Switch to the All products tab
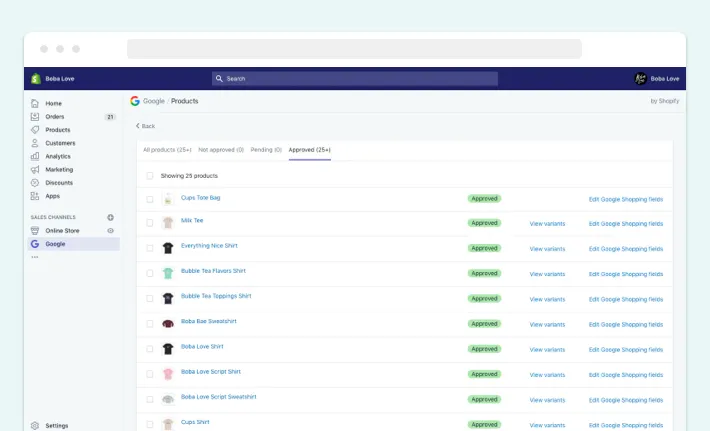Image resolution: width=710 pixels, height=431 pixels. [167, 150]
